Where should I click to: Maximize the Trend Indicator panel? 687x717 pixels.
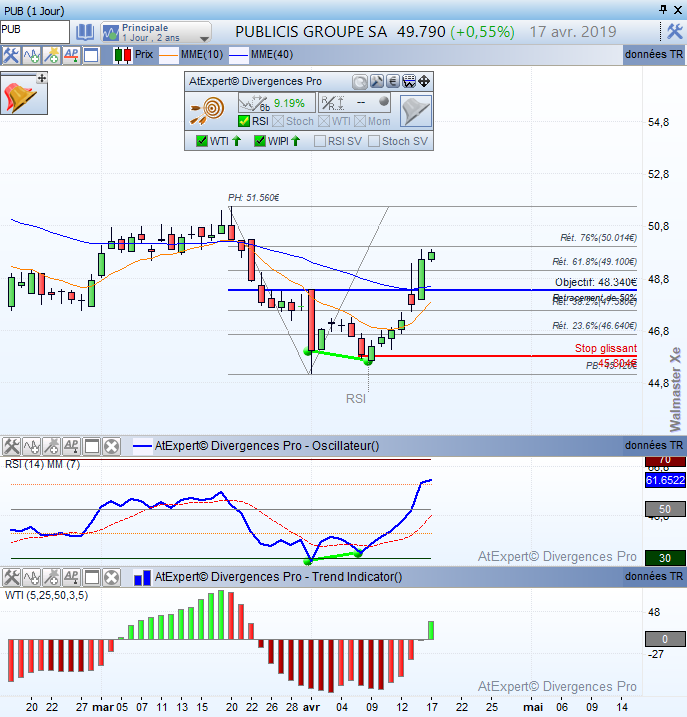pos(92,578)
